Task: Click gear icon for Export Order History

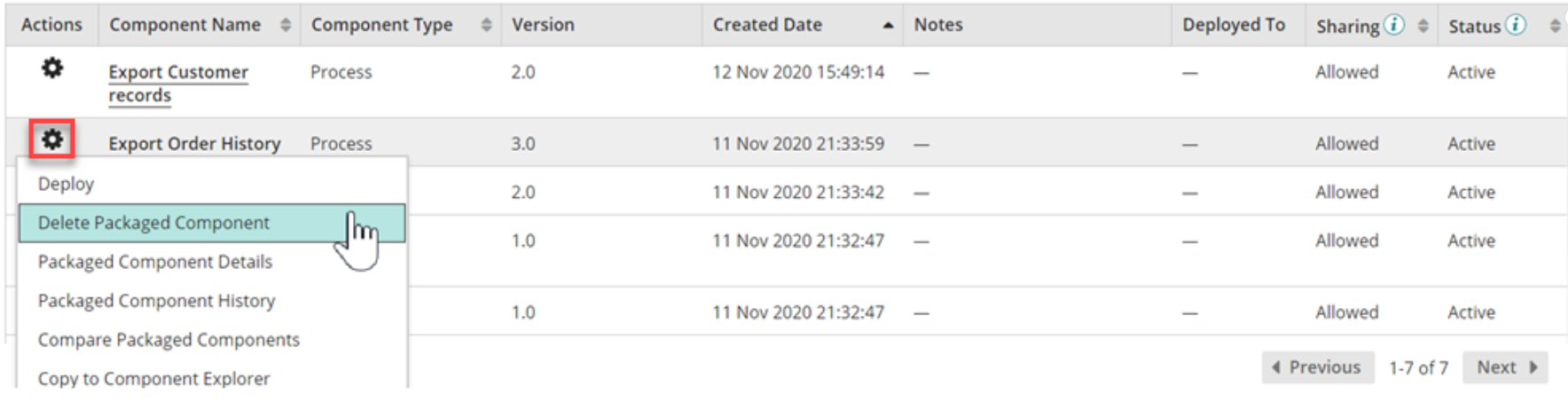Action: point(52,139)
